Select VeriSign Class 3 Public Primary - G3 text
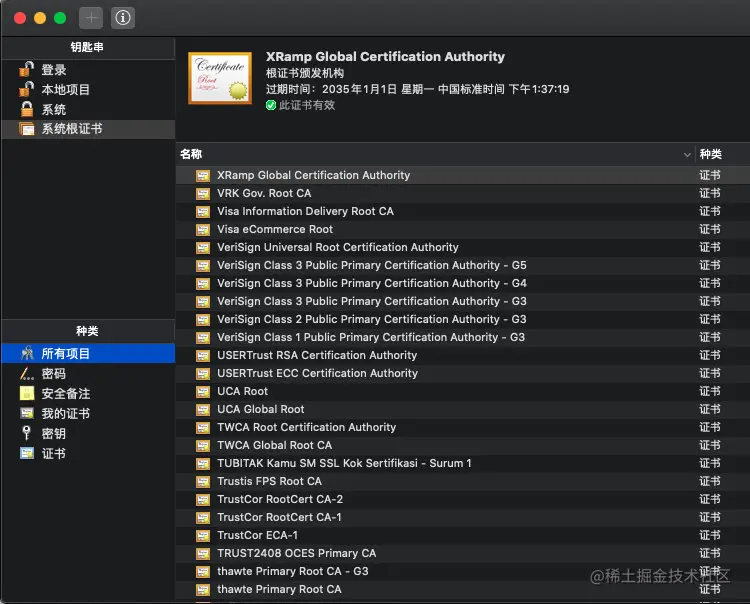Viewport: 750px width, 604px height. pos(372,301)
